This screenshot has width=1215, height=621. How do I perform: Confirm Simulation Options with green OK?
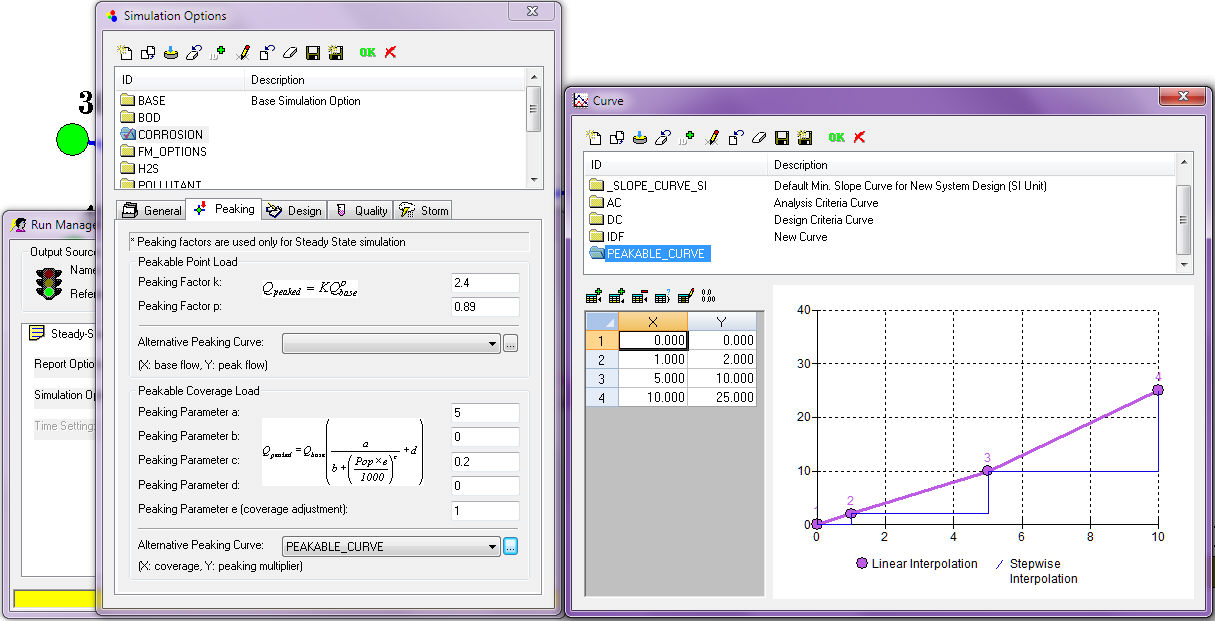367,52
